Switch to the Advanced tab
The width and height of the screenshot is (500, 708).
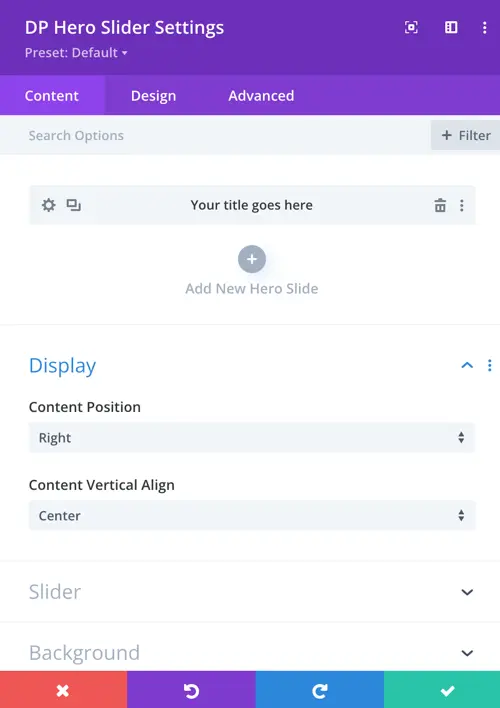coord(261,96)
